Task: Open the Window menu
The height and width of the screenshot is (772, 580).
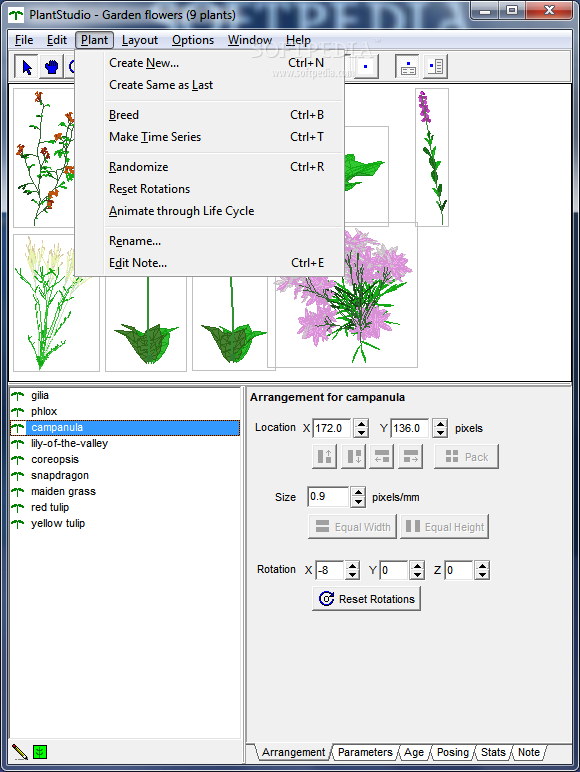Action: (x=250, y=40)
